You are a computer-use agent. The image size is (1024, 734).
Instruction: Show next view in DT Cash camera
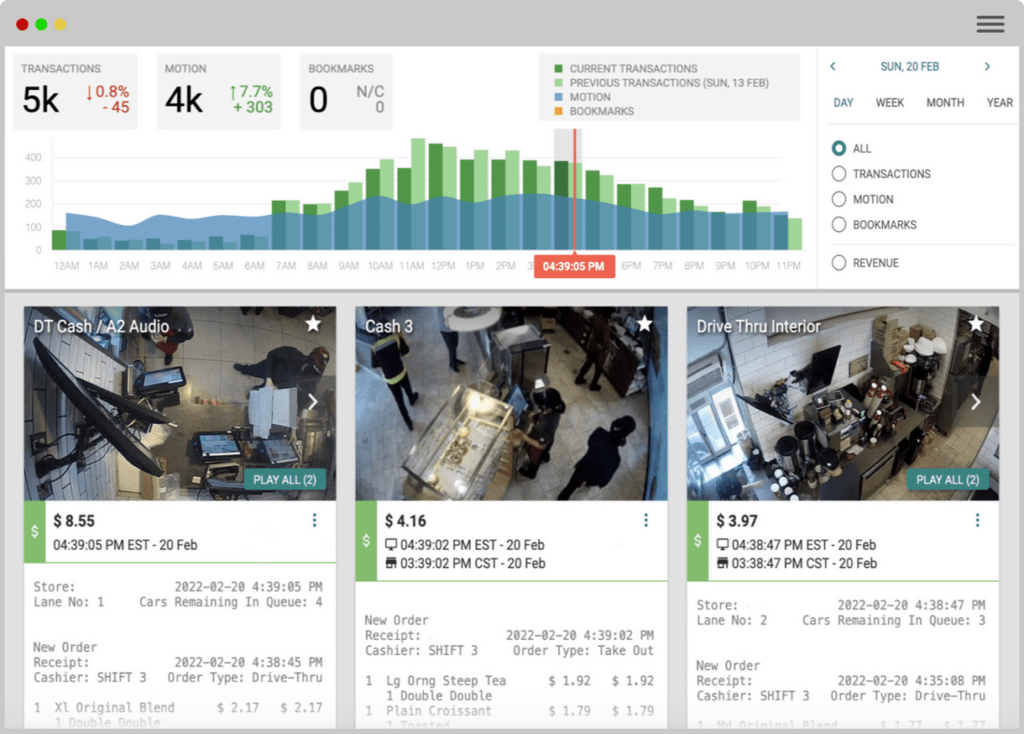(x=313, y=402)
